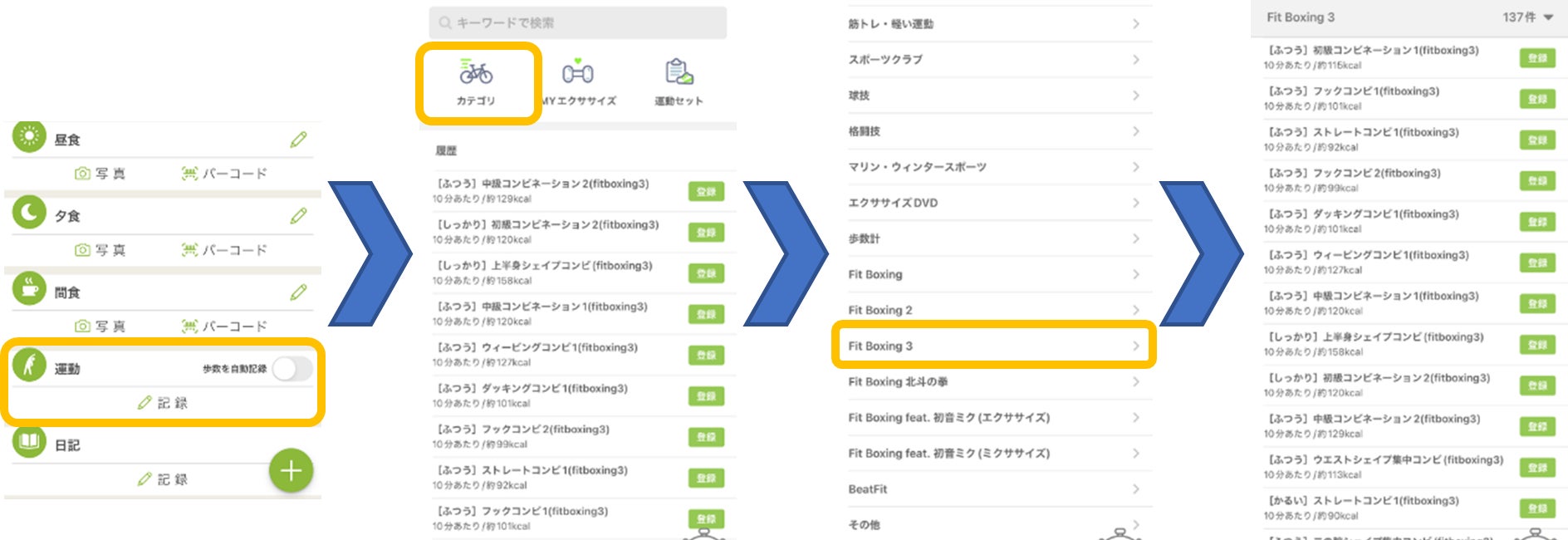This screenshot has width=1568, height=540.
Task: Click the キーワードで検索 search field
Action: pyautogui.click(x=578, y=22)
